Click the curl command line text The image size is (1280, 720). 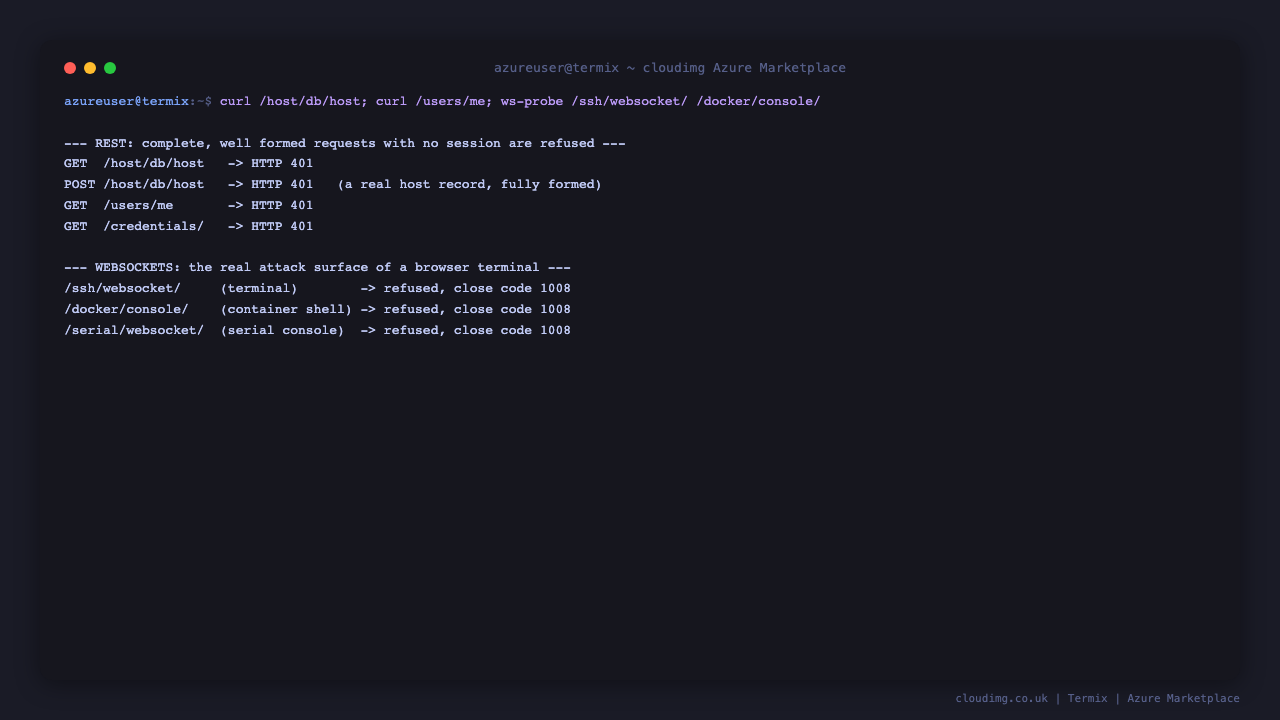pos(520,101)
